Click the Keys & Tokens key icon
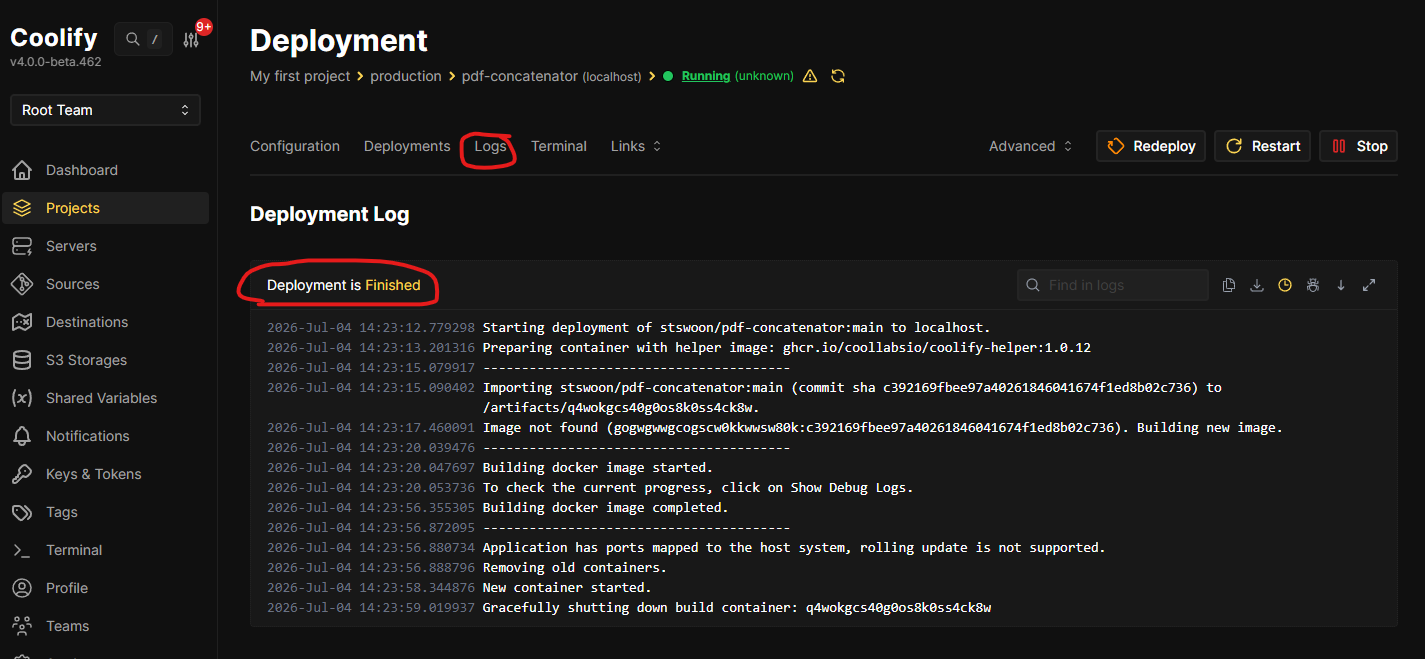Screen dimensions: 1425x659 pos(22,474)
